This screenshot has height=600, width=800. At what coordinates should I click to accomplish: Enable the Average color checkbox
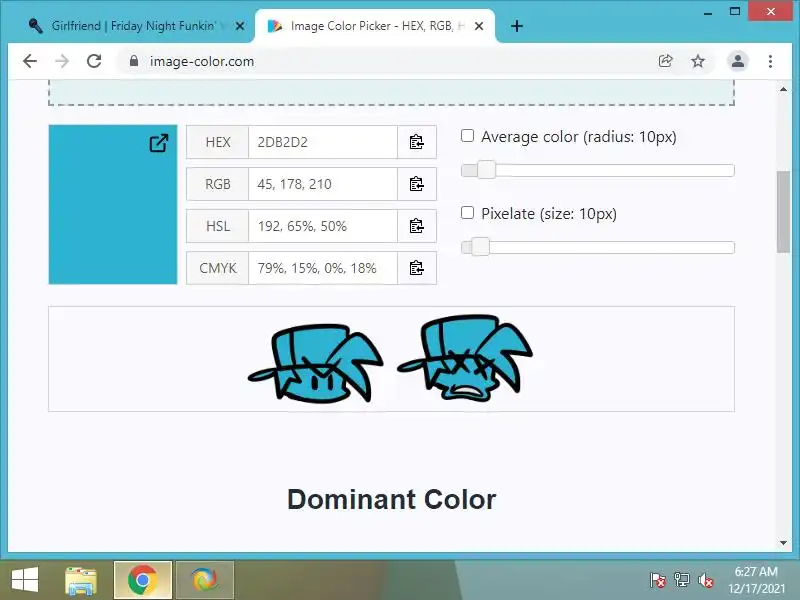(x=467, y=136)
